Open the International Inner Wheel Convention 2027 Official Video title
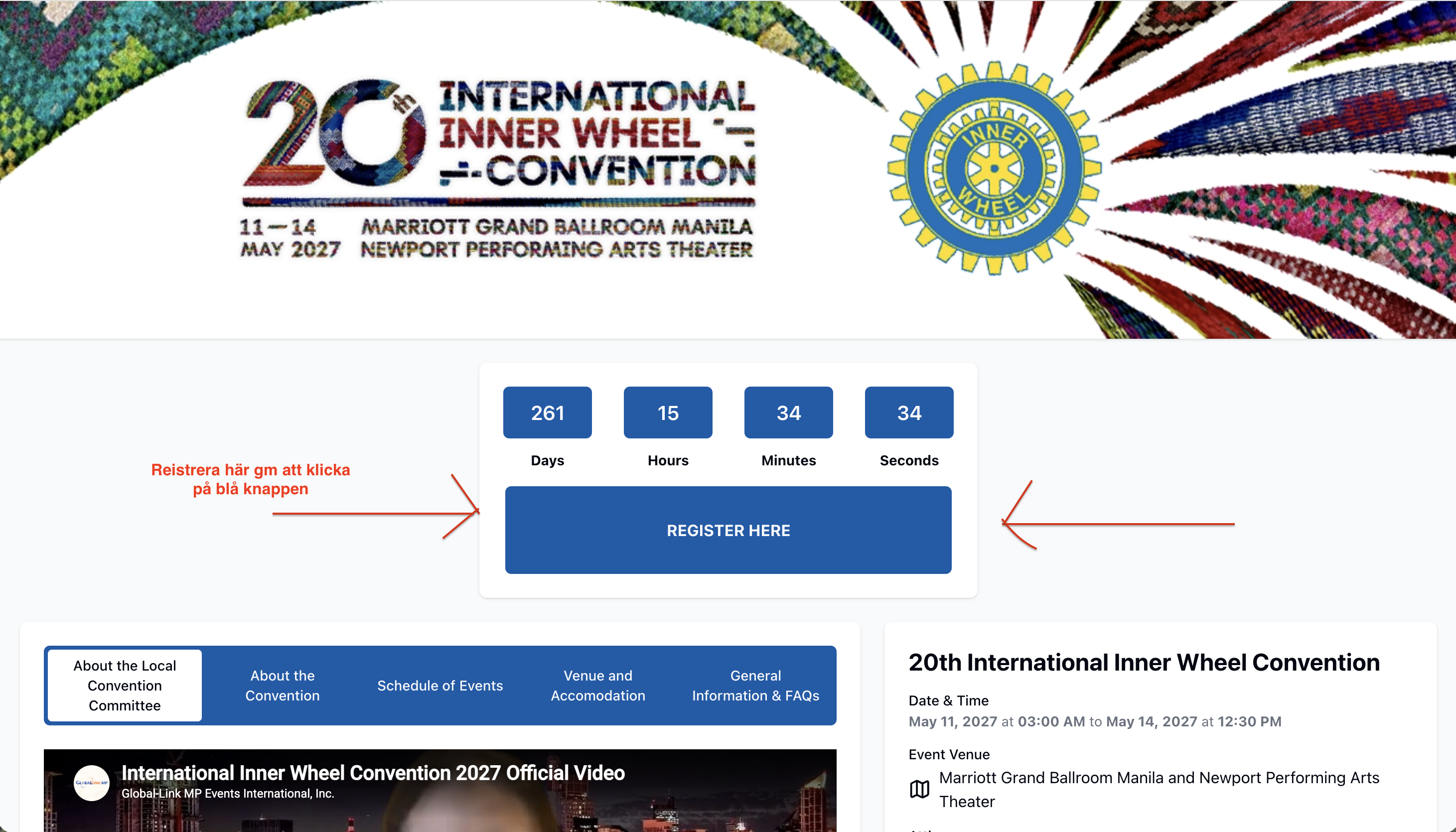1456x832 pixels. click(373, 773)
